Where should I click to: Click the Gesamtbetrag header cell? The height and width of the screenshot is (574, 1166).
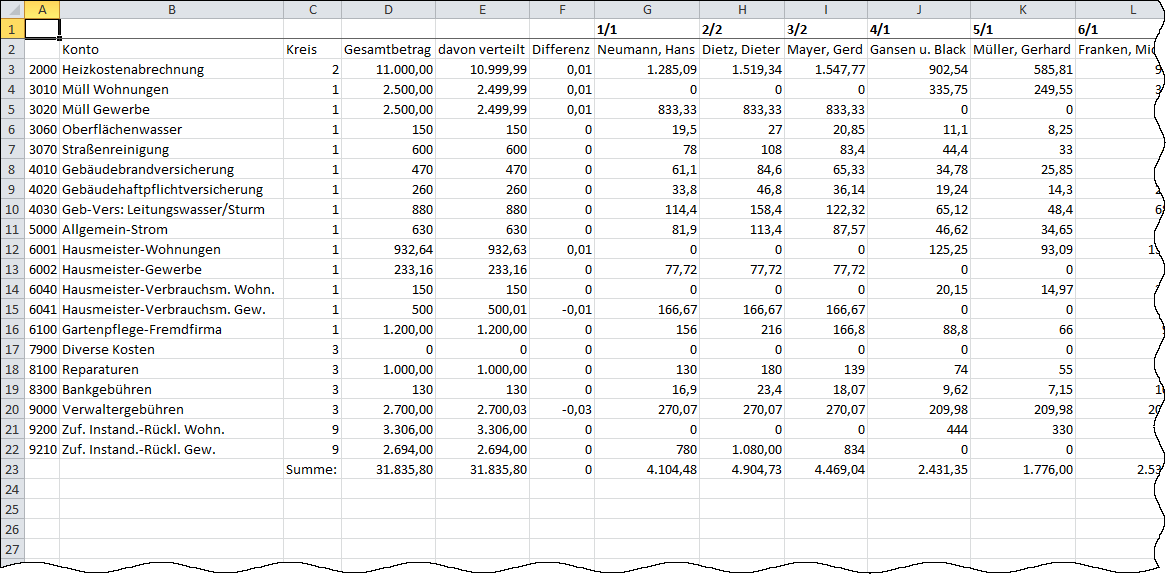pyautogui.click(x=388, y=50)
